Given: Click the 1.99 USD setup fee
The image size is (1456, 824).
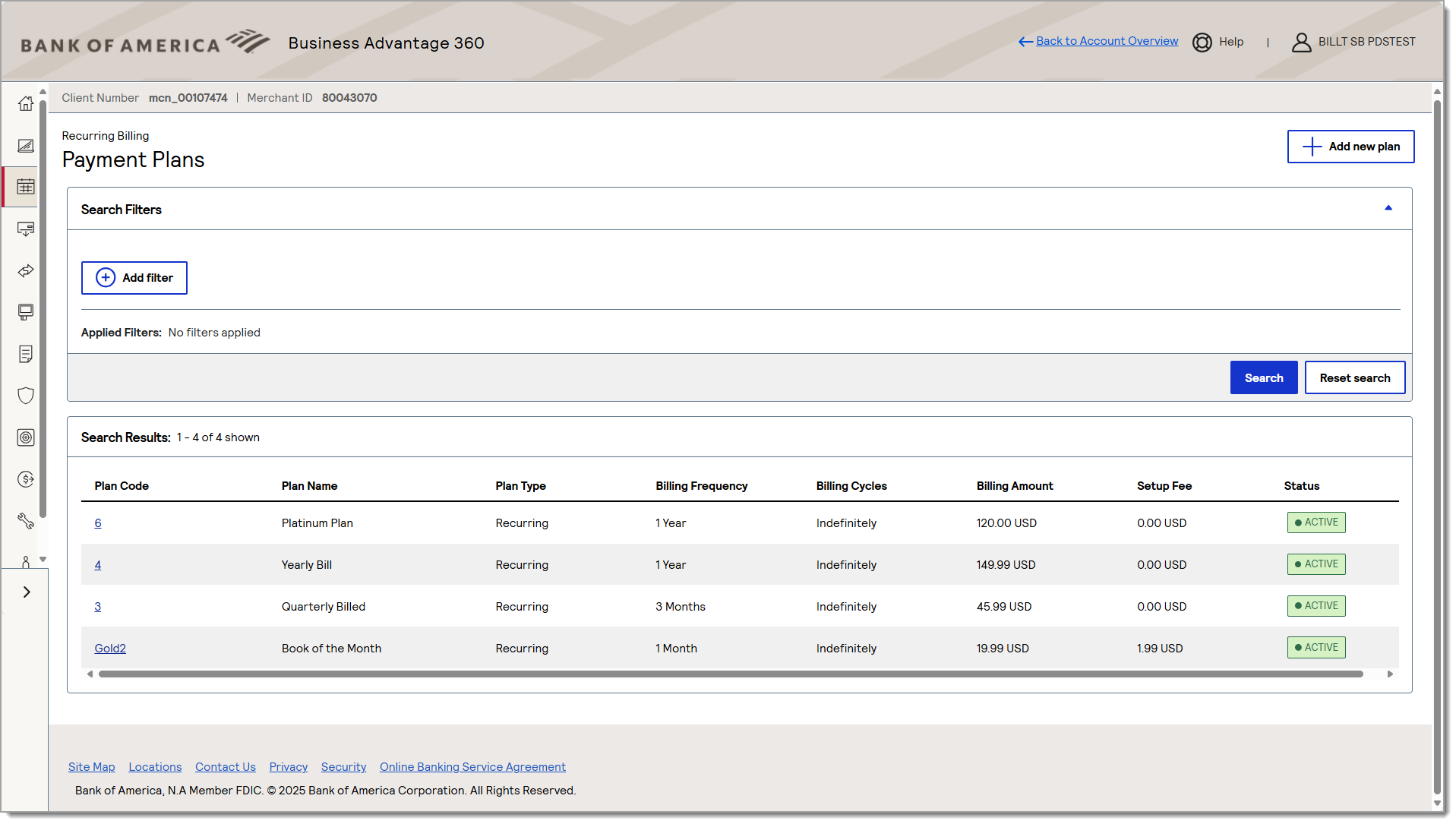Looking at the screenshot, I should [x=1160, y=649].
